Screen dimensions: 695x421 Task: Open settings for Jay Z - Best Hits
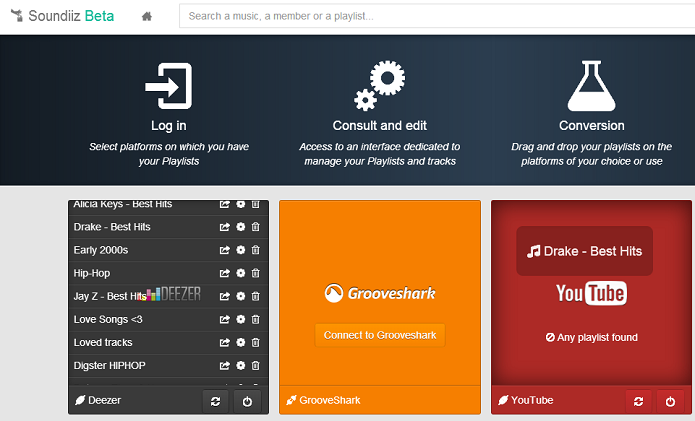pos(241,296)
